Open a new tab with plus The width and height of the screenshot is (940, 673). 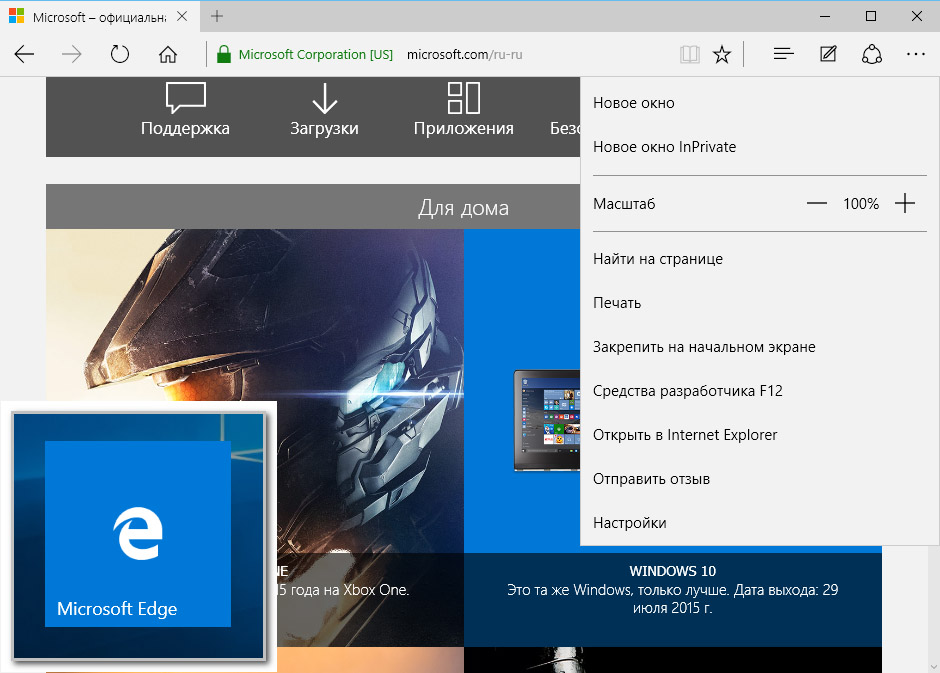click(217, 16)
